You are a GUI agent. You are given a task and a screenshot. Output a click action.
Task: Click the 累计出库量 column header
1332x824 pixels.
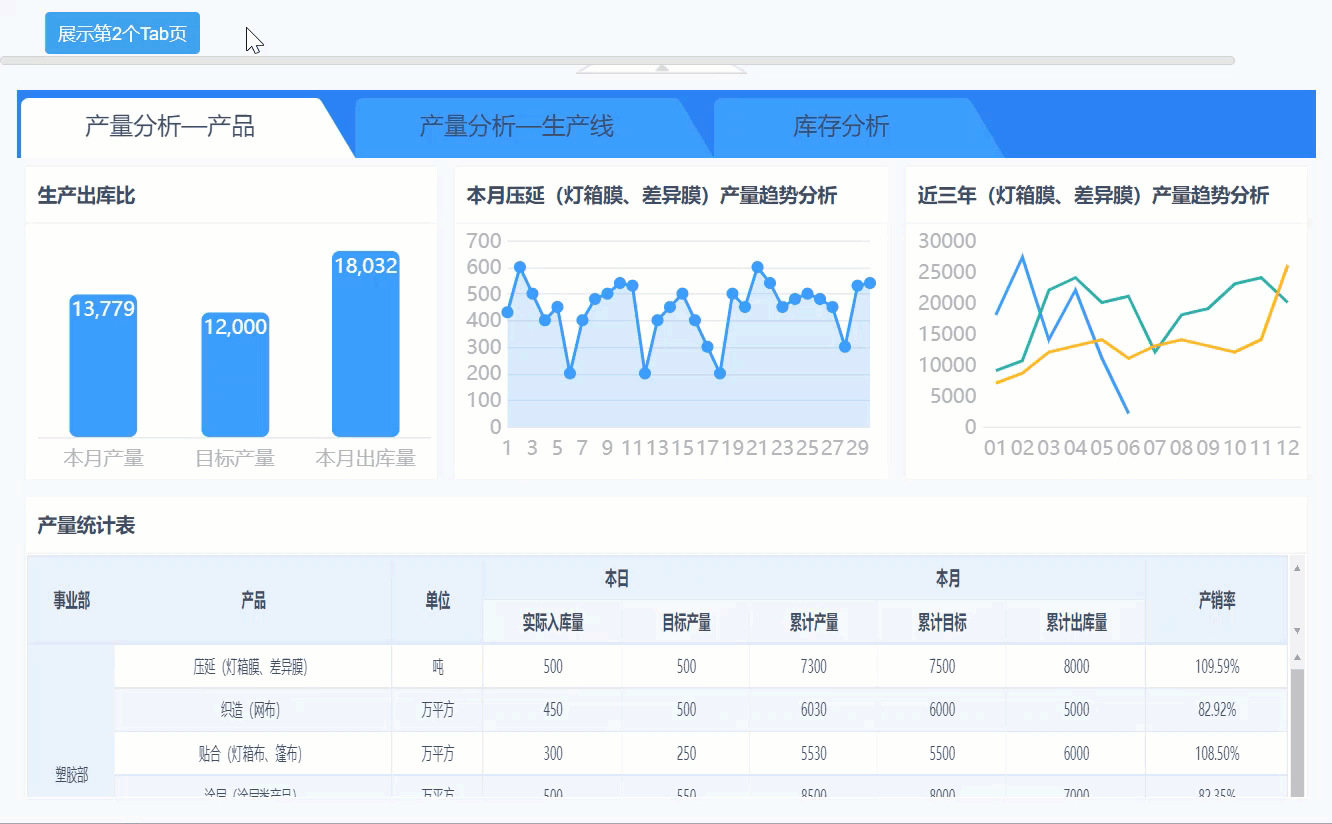coord(1076,622)
